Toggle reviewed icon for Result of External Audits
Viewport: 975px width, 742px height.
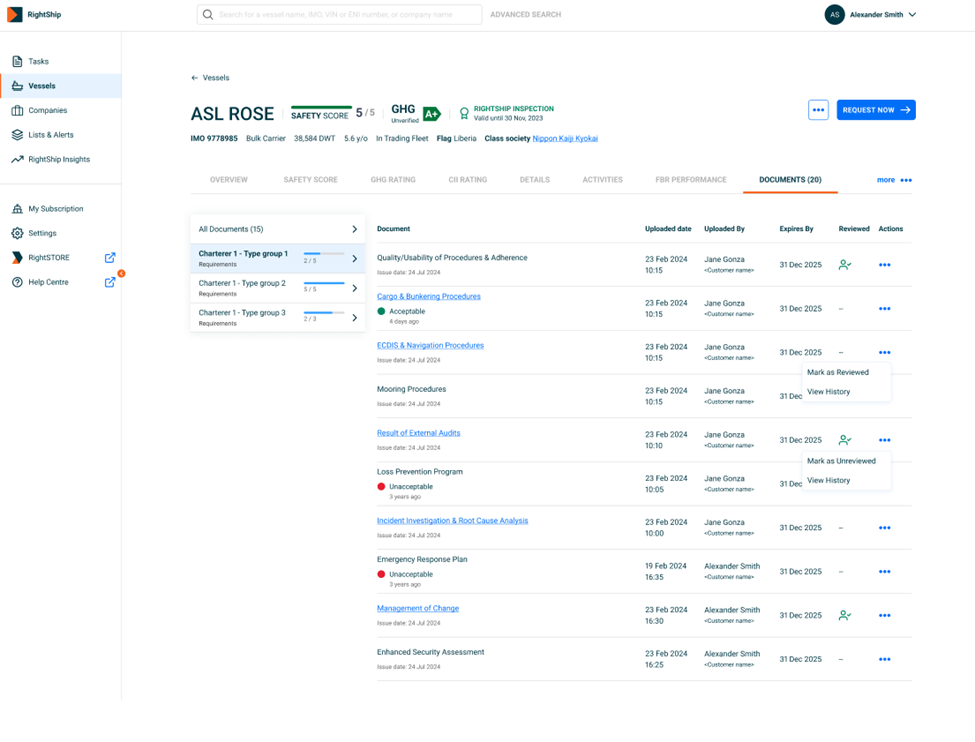[x=844, y=440]
